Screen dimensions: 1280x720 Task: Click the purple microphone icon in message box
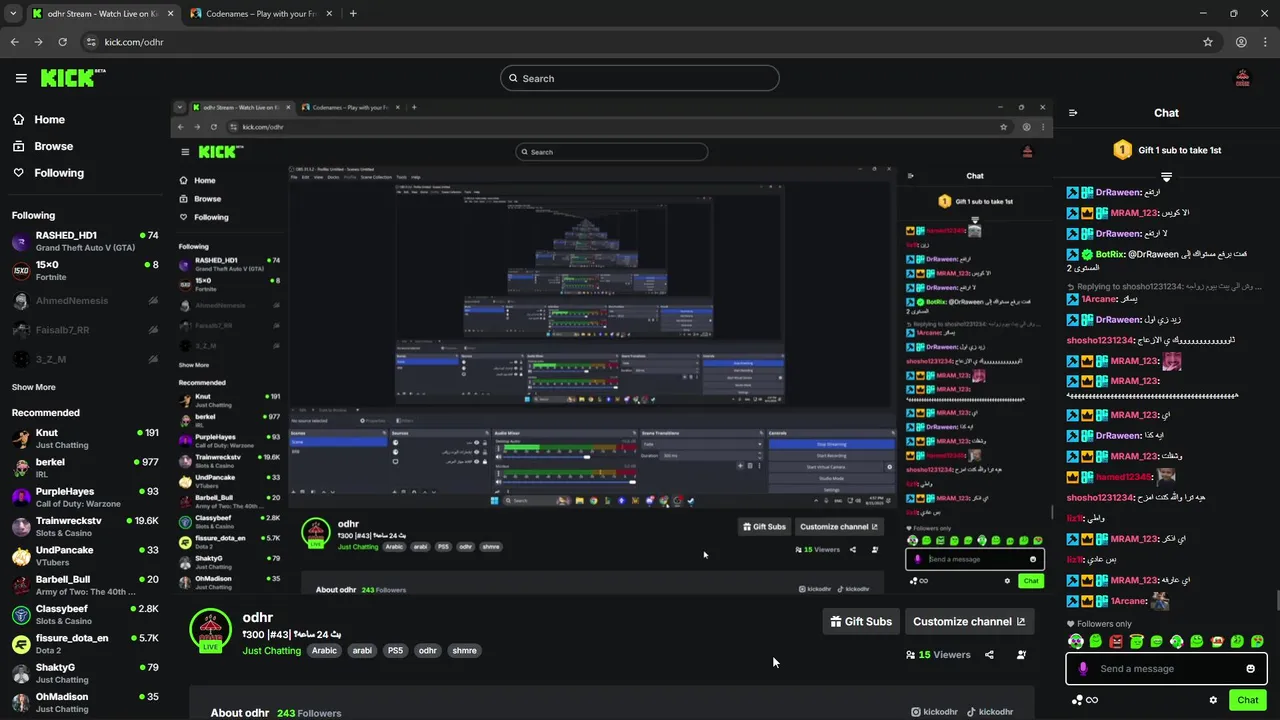point(1083,669)
